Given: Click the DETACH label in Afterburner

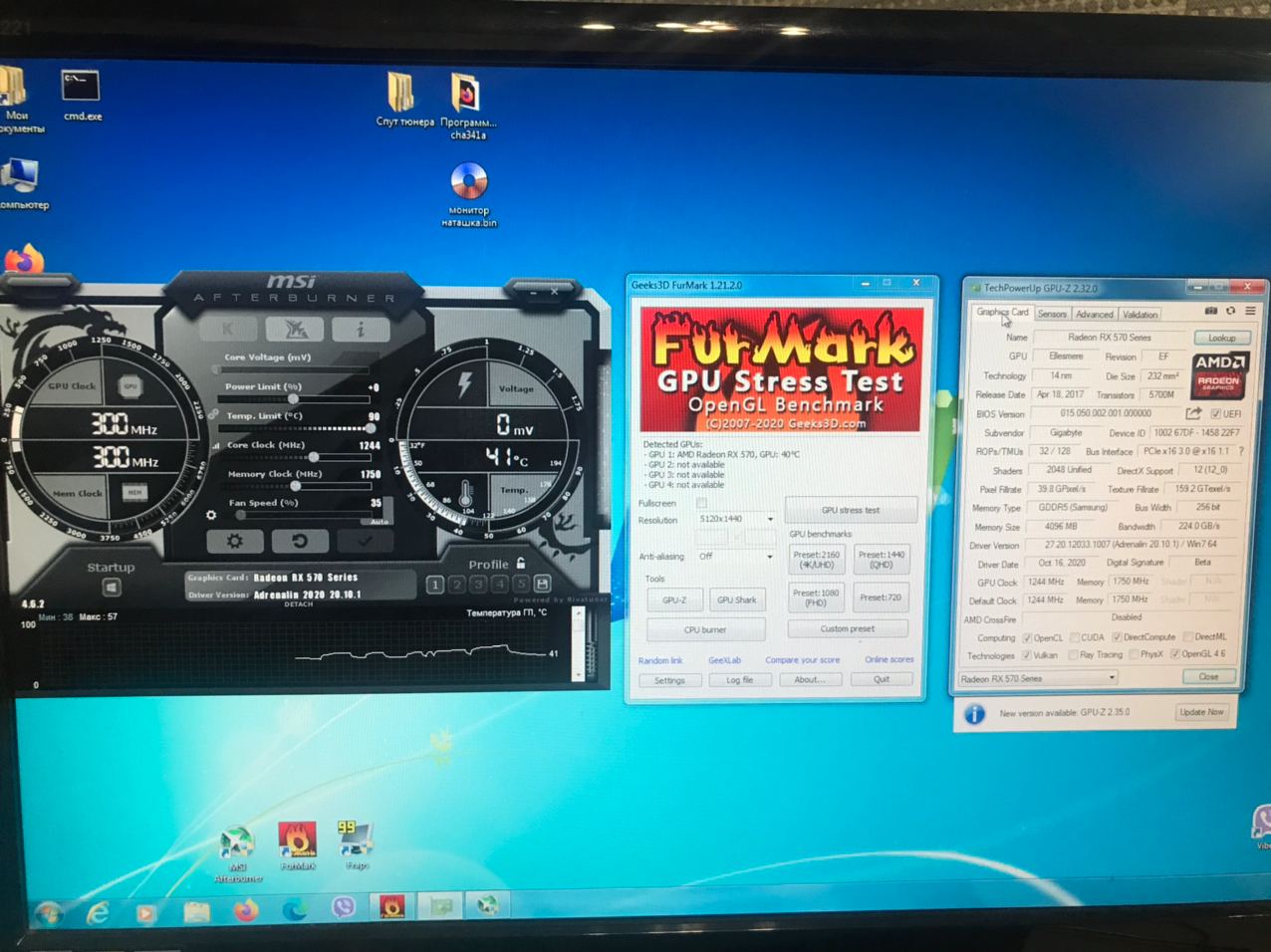Looking at the screenshot, I should point(298,604).
